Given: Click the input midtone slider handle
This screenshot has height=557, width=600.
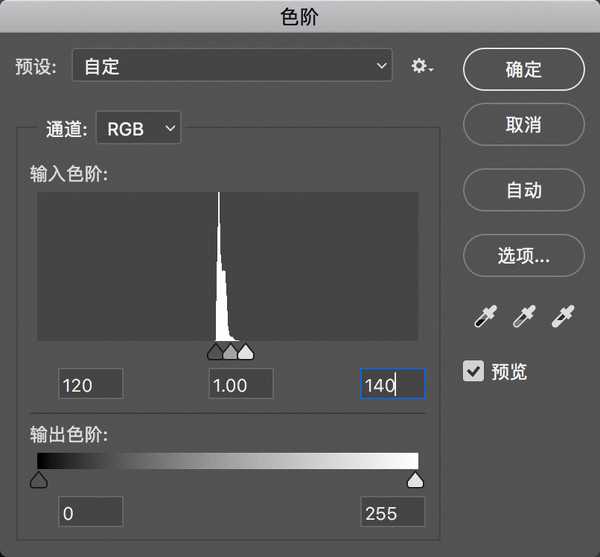Looking at the screenshot, I should click(x=230, y=351).
